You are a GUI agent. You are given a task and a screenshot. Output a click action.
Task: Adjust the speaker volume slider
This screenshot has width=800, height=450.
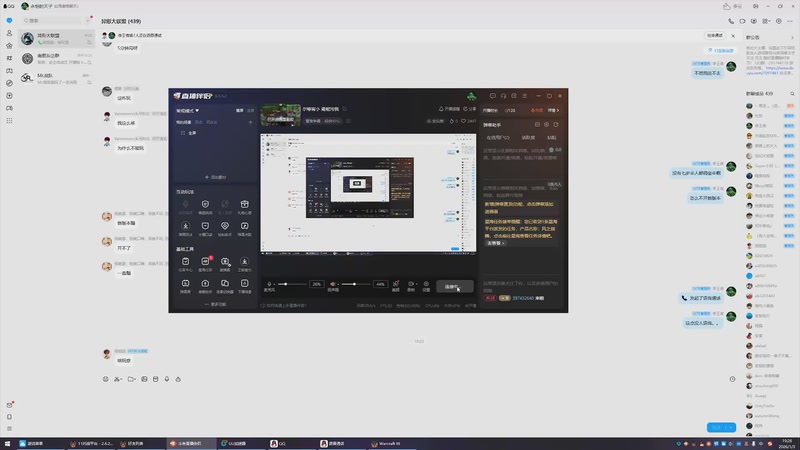[x=356, y=284]
